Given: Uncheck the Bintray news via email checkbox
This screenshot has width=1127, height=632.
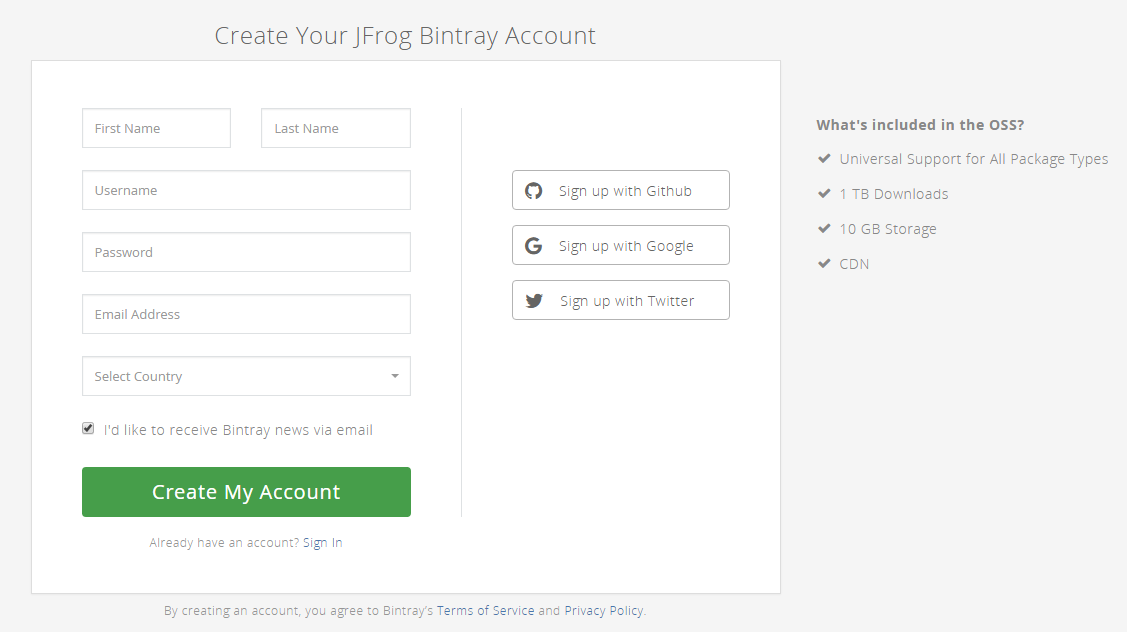Looking at the screenshot, I should point(88,428).
